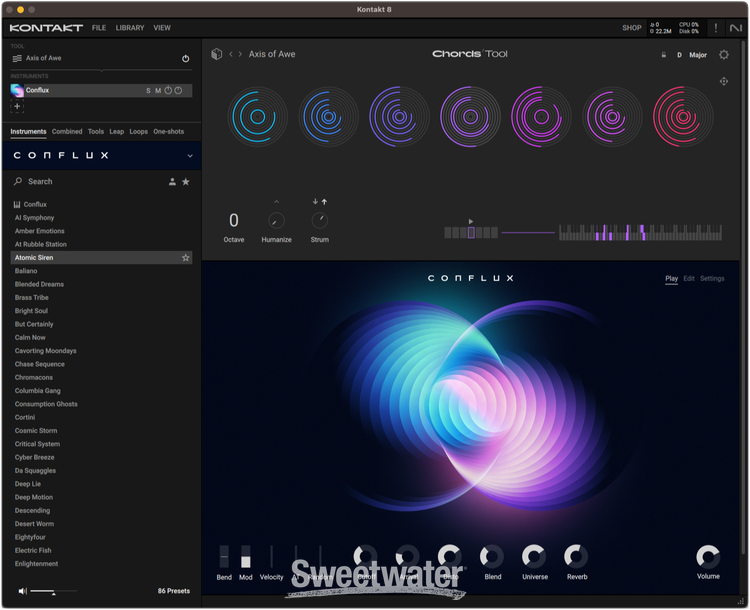Mute the Conflux instrument
The image size is (750, 610).
click(158, 91)
